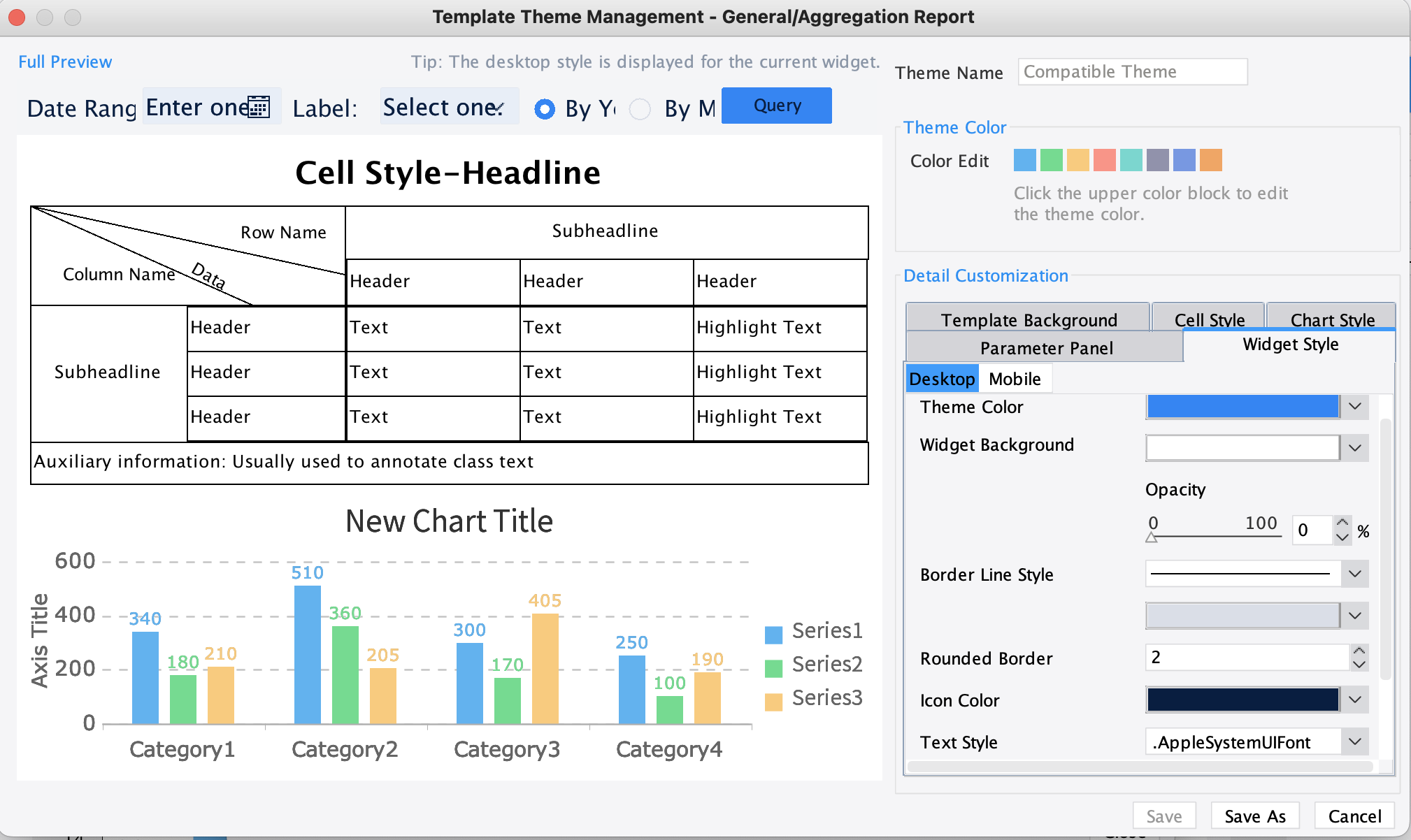Edit the orange swatch in Color Edit

(1211, 160)
